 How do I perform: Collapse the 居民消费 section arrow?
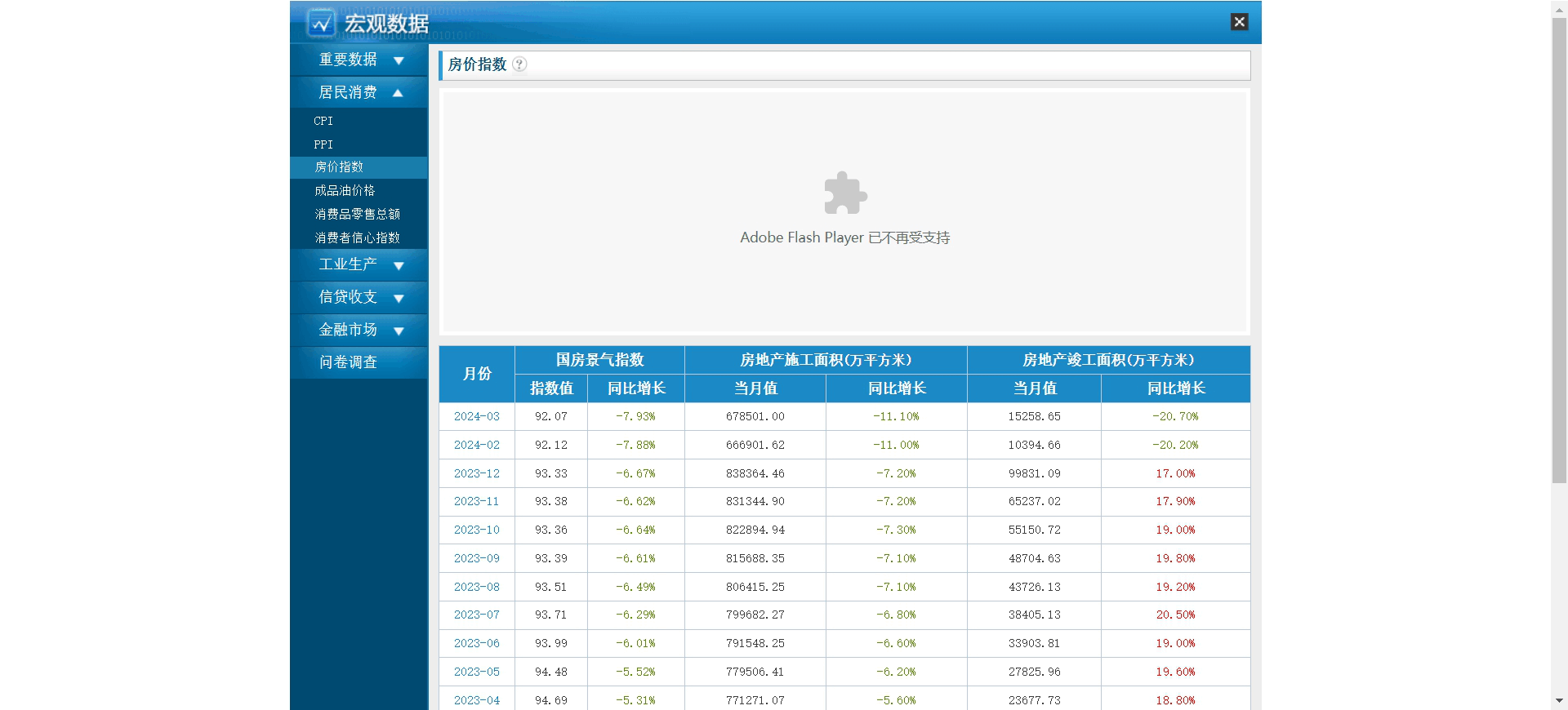pyautogui.click(x=399, y=93)
